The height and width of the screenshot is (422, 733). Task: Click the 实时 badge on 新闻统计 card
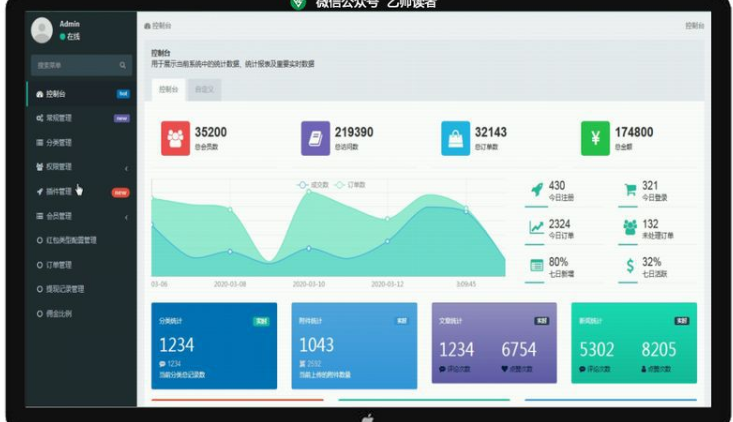point(682,321)
